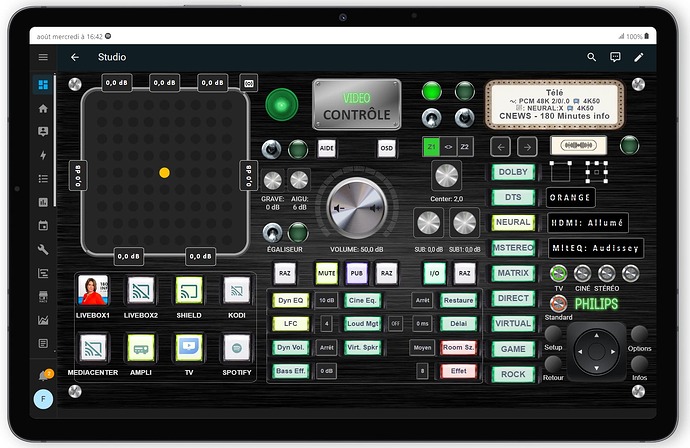Click the LIVEBOX1 channel thumbnail
The width and height of the screenshot is (690, 448).
pos(93,290)
